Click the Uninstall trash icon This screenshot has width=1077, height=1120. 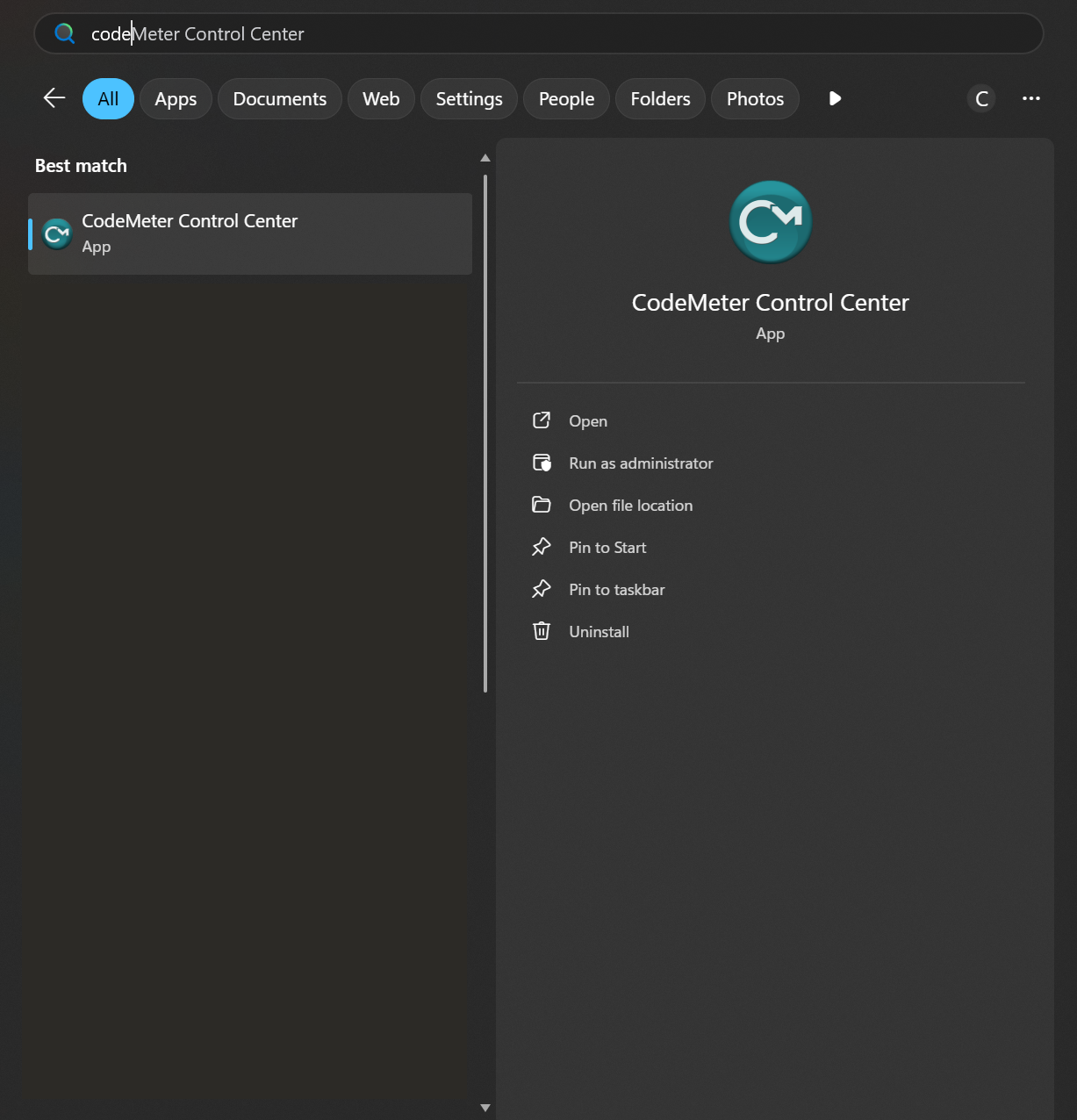(x=542, y=631)
